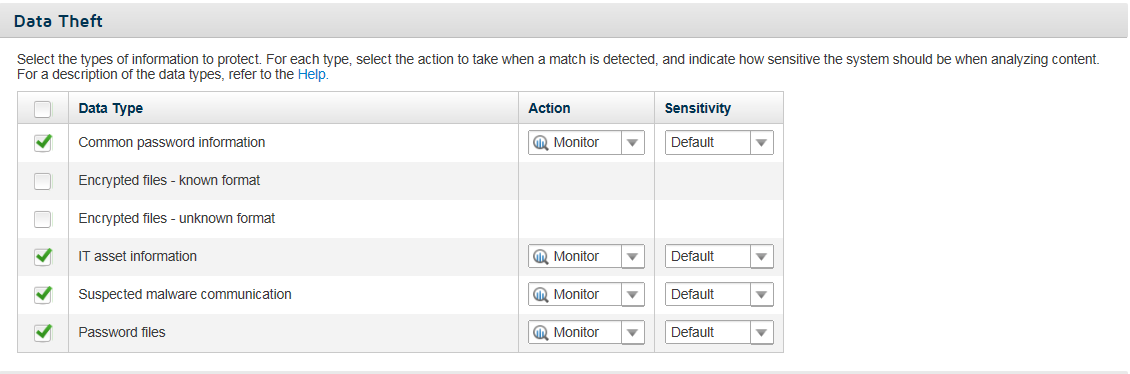Open Sensitivity dropdown for IT asset information
Viewport: 1130px width, 374px height.
click(x=719, y=257)
